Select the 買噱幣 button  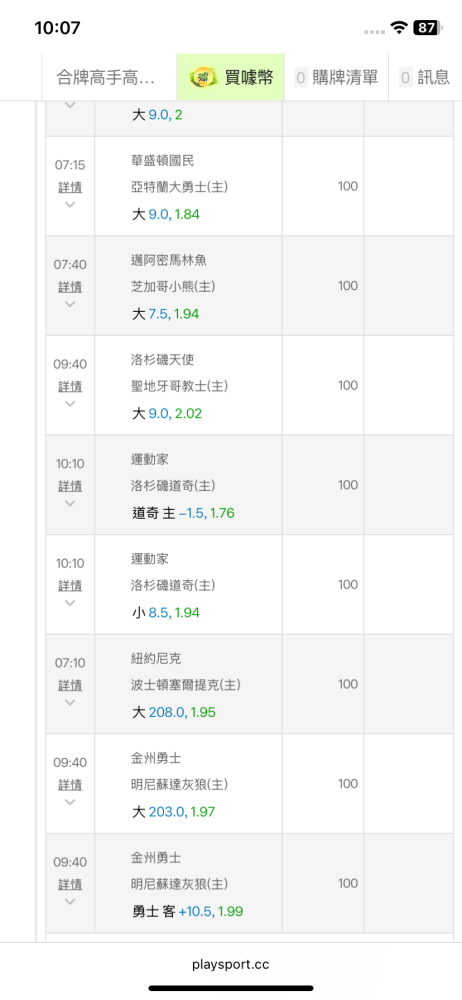click(230, 77)
